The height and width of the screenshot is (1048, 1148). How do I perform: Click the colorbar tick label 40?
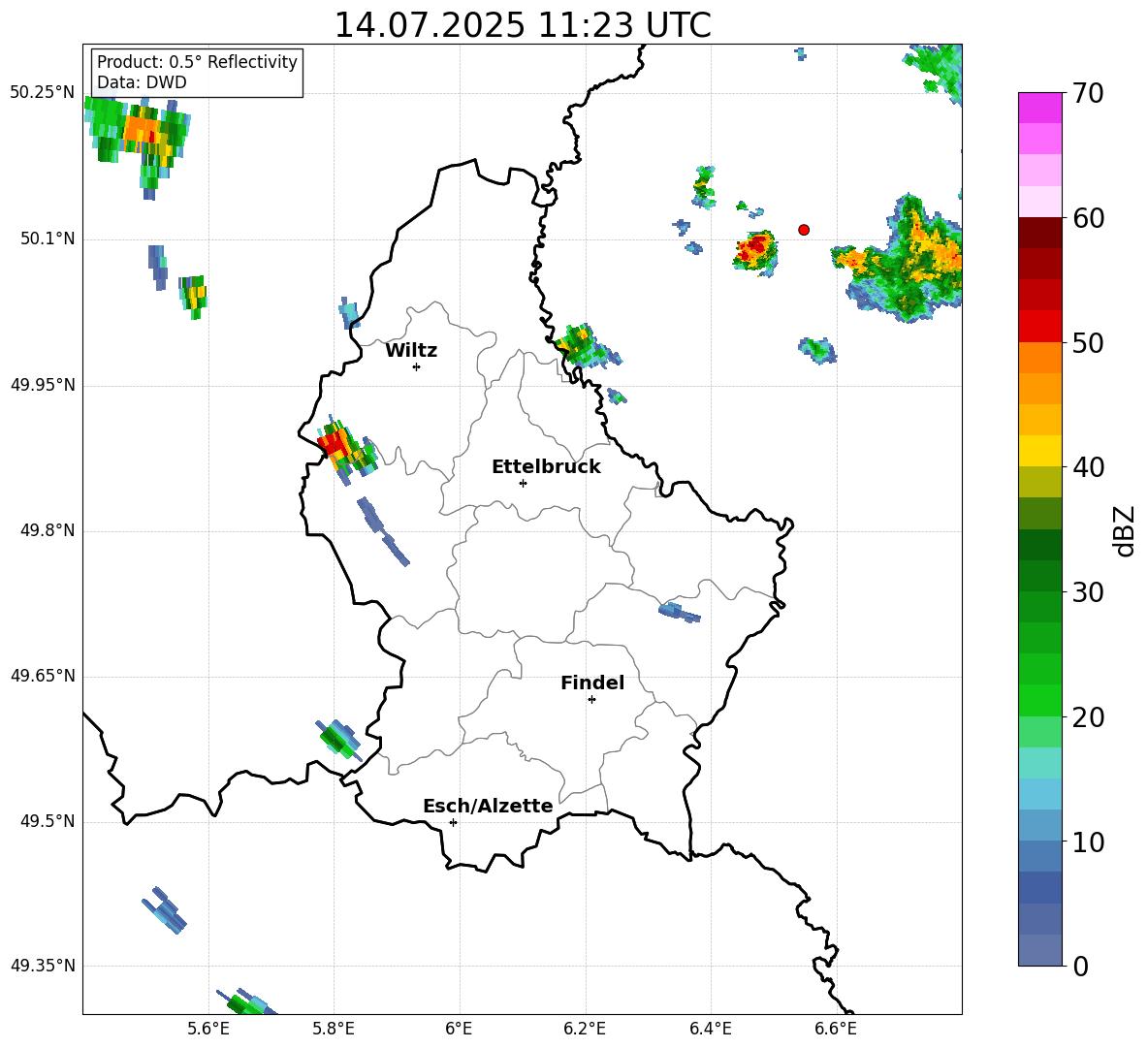point(1088,467)
